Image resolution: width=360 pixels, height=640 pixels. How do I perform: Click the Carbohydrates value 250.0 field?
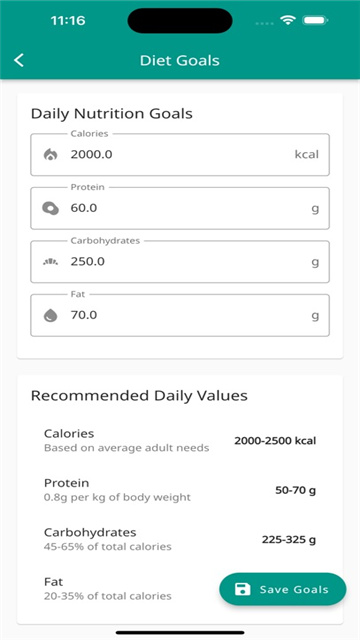[180, 262]
